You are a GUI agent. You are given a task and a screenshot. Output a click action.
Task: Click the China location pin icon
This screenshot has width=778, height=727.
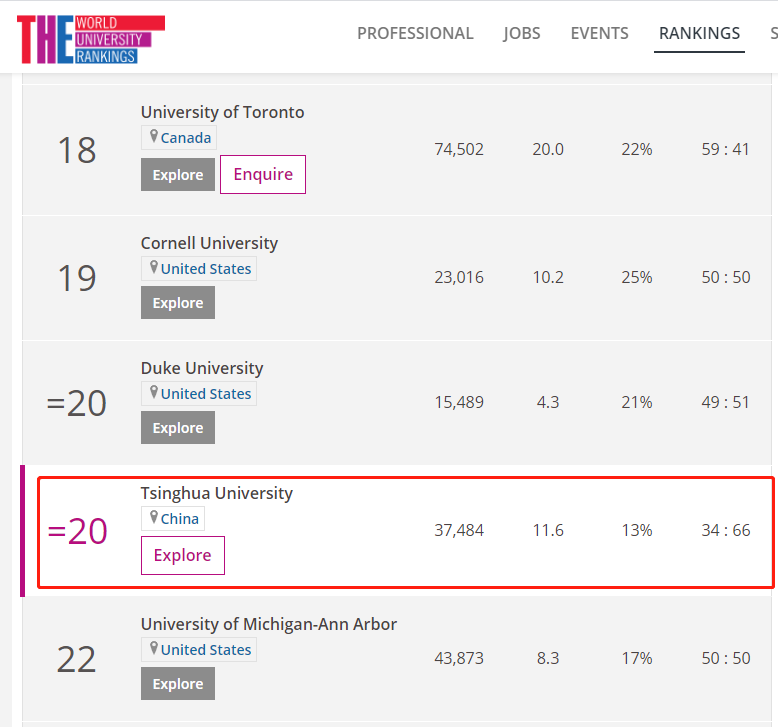[154, 518]
